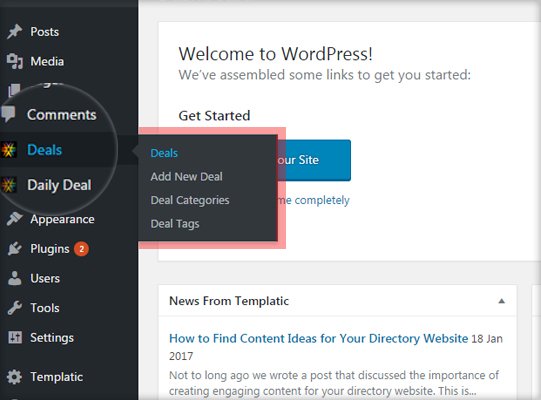541x400 pixels.
Task: Choose Deal Tags submenu entry
Action: coord(175,224)
